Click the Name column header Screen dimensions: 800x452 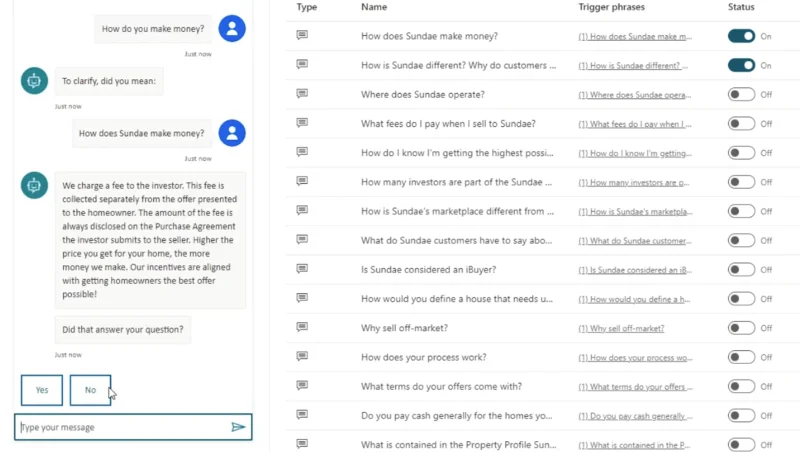374,7
